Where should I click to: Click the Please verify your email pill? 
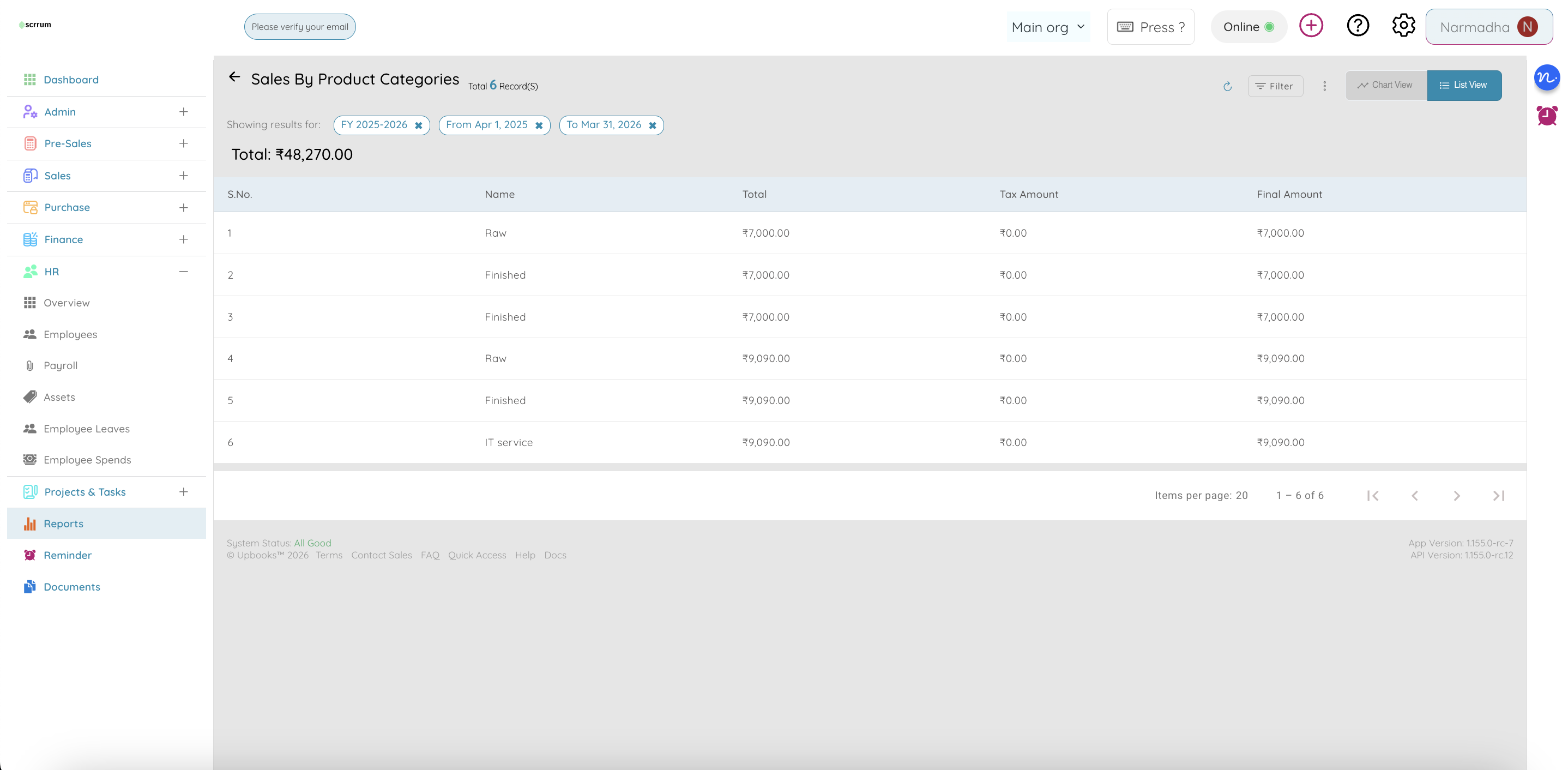299,27
